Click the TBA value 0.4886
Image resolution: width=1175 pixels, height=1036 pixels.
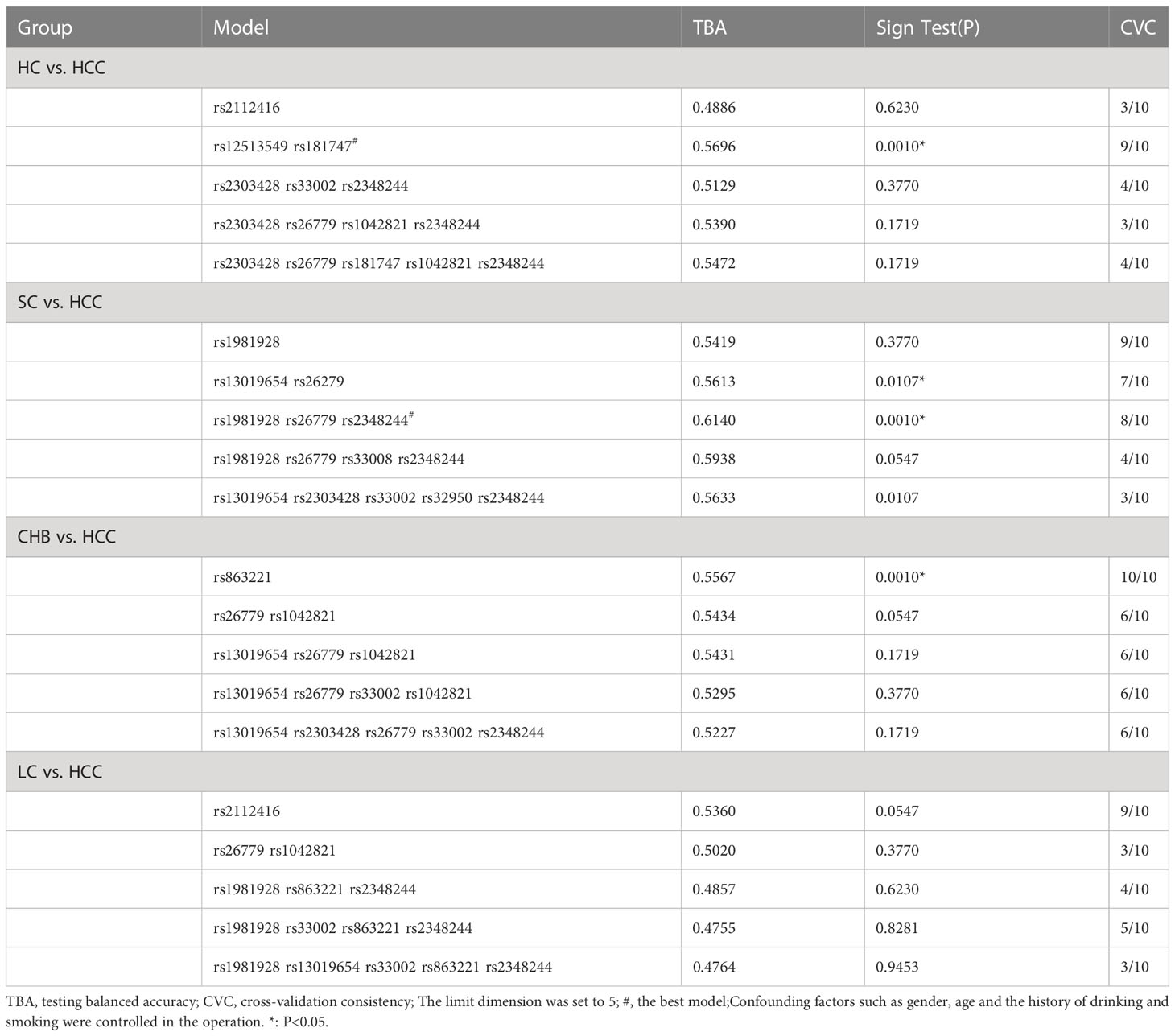click(x=714, y=107)
